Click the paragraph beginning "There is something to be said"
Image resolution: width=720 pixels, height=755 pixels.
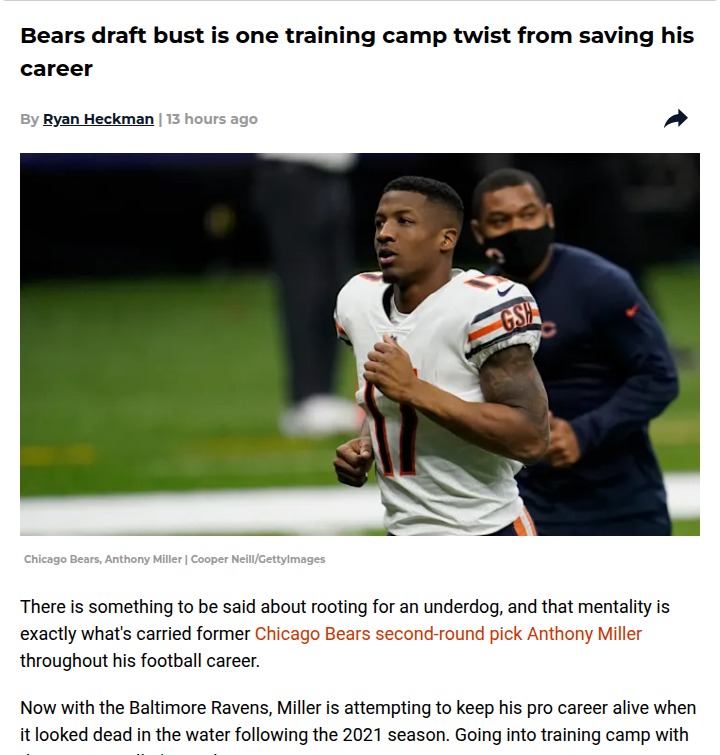tap(345, 634)
